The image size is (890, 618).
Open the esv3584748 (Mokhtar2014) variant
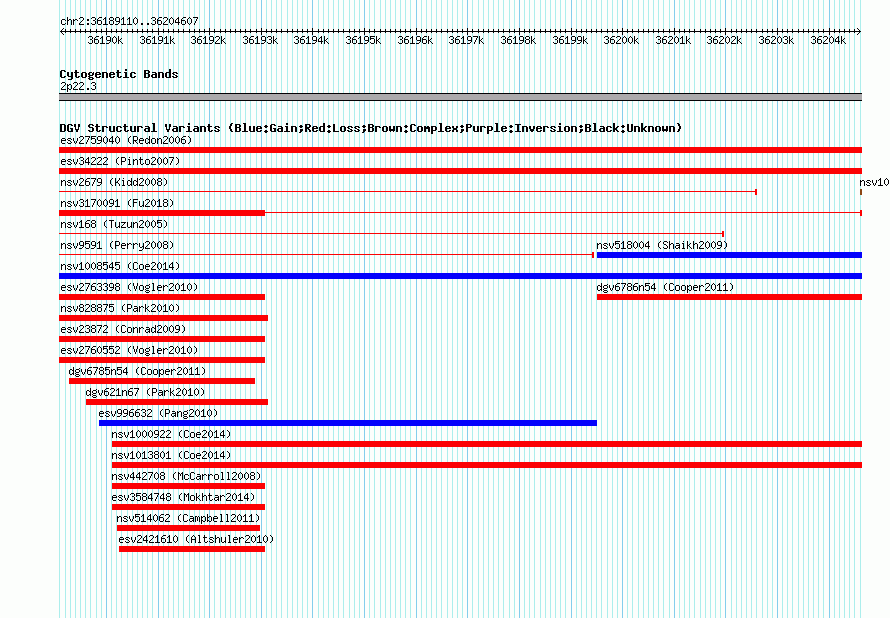(183, 497)
